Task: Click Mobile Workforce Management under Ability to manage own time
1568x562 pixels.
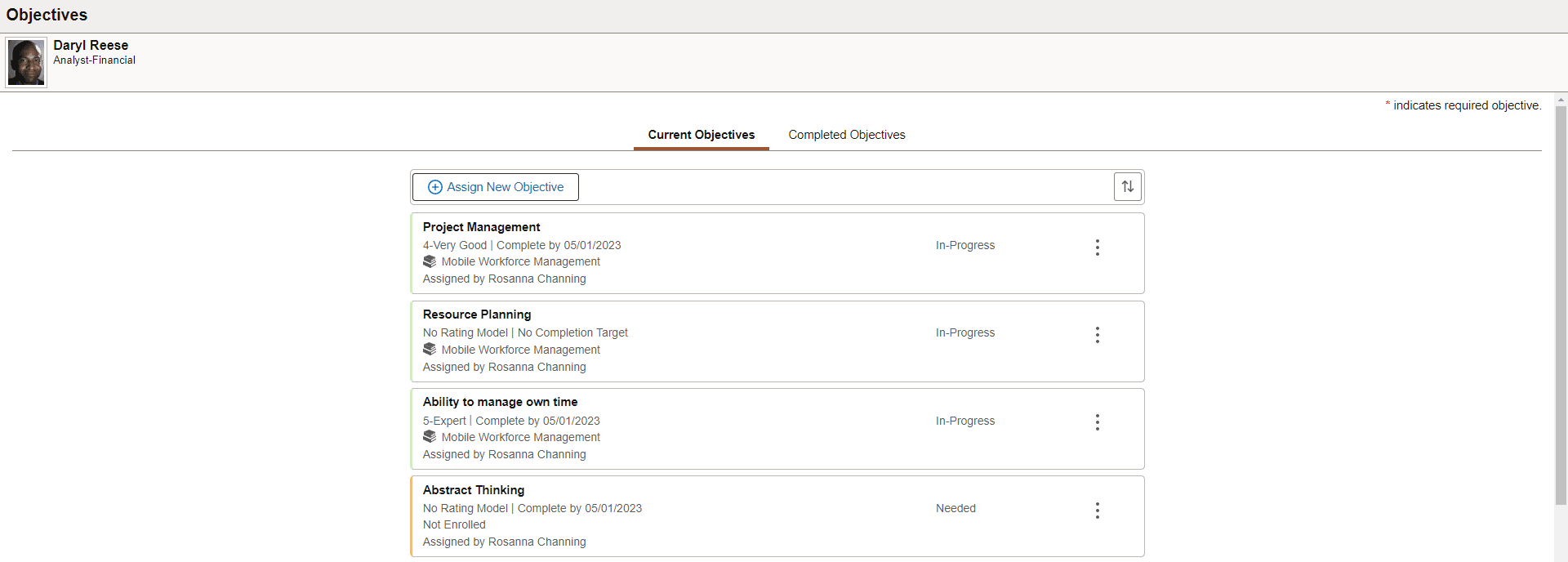Action: (x=521, y=437)
